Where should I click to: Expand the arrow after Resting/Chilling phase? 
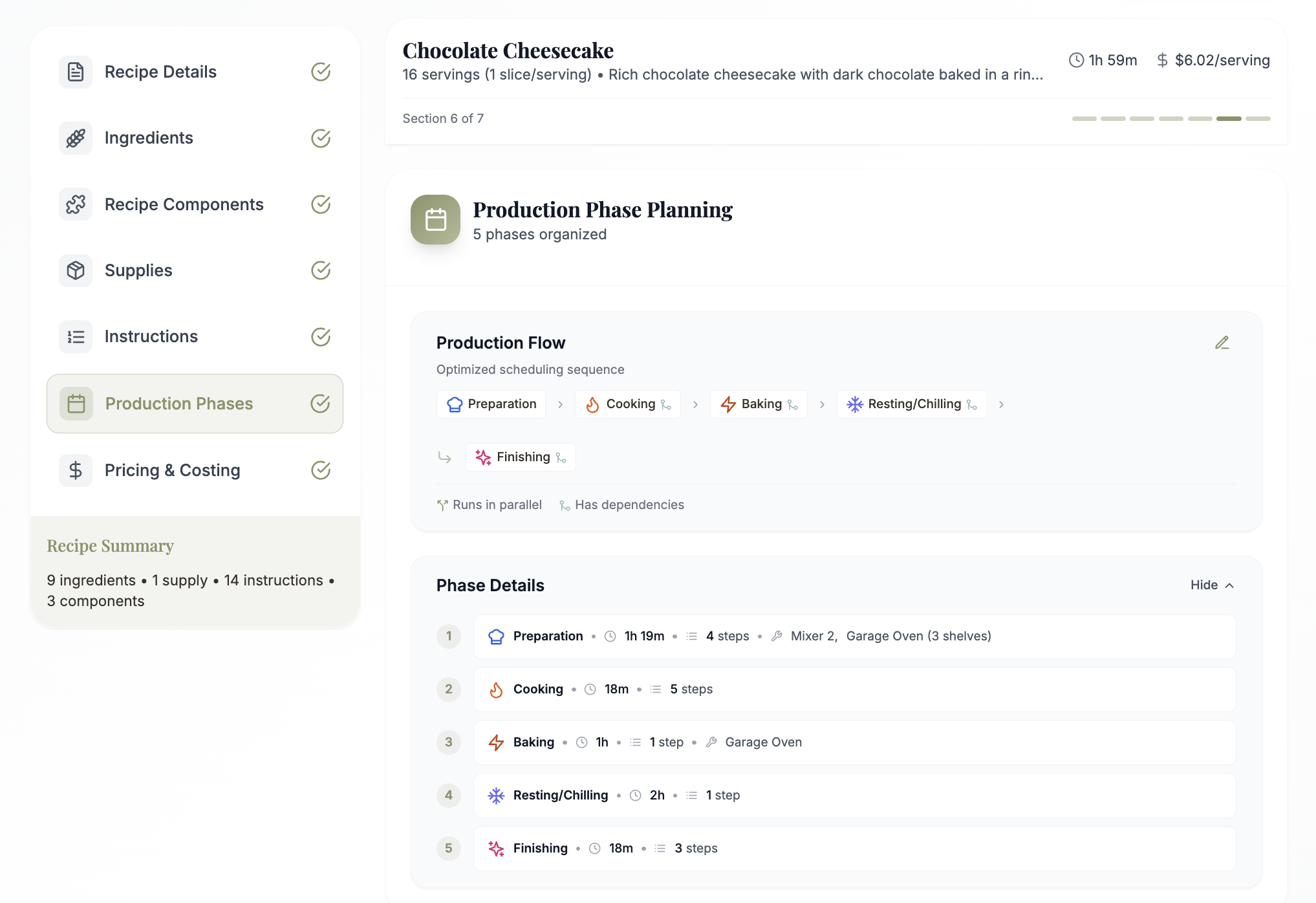(x=1001, y=404)
